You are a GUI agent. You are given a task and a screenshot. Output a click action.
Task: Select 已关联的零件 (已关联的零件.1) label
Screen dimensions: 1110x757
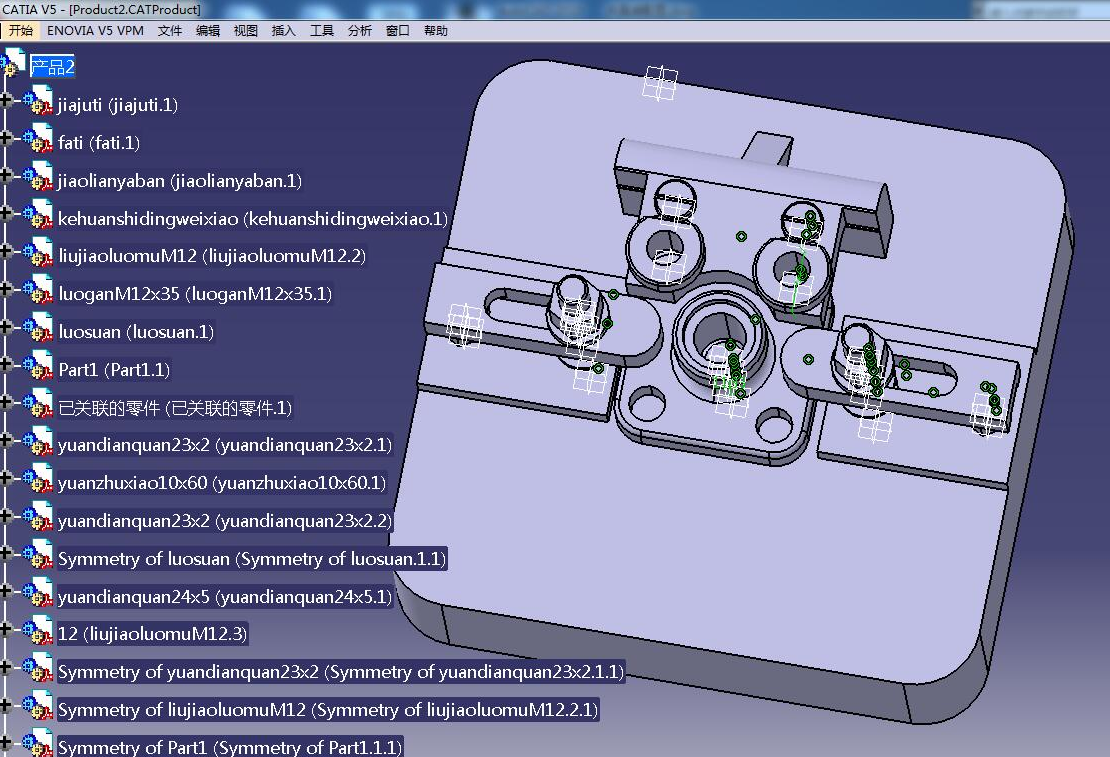click(x=175, y=408)
